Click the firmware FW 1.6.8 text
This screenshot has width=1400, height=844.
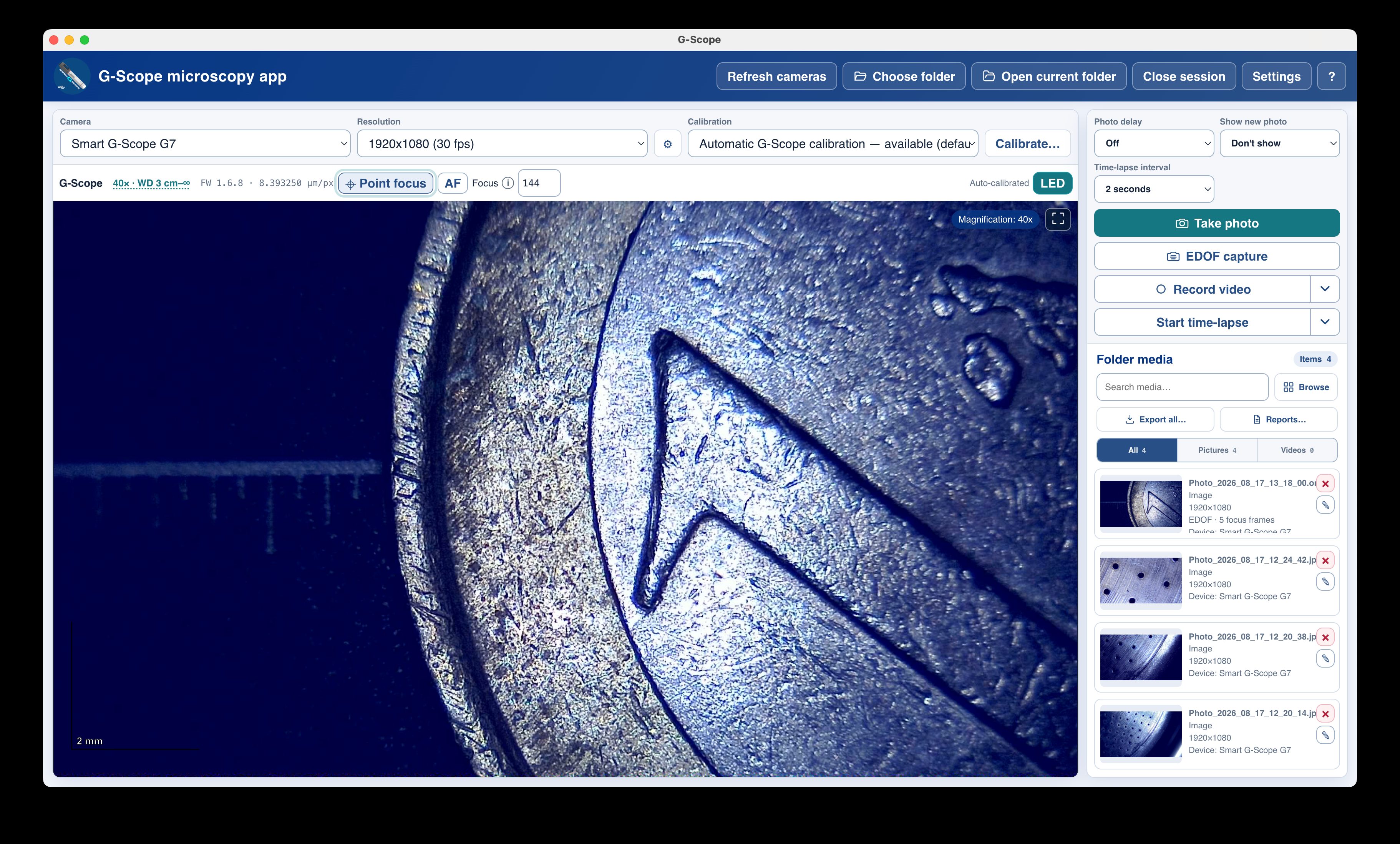pos(222,183)
